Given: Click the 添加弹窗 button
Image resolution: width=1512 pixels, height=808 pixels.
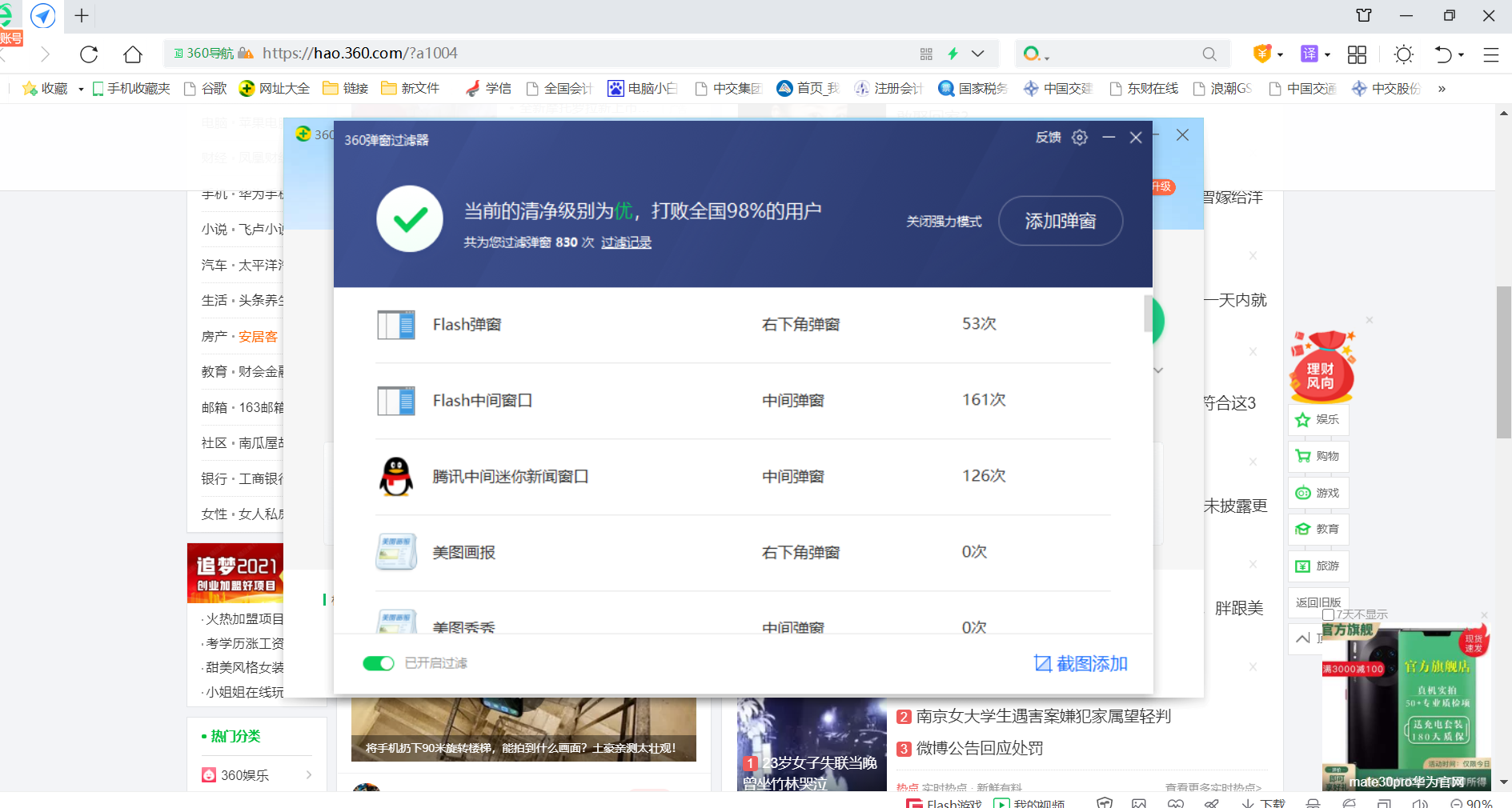Looking at the screenshot, I should click(x=1061, y=221).
